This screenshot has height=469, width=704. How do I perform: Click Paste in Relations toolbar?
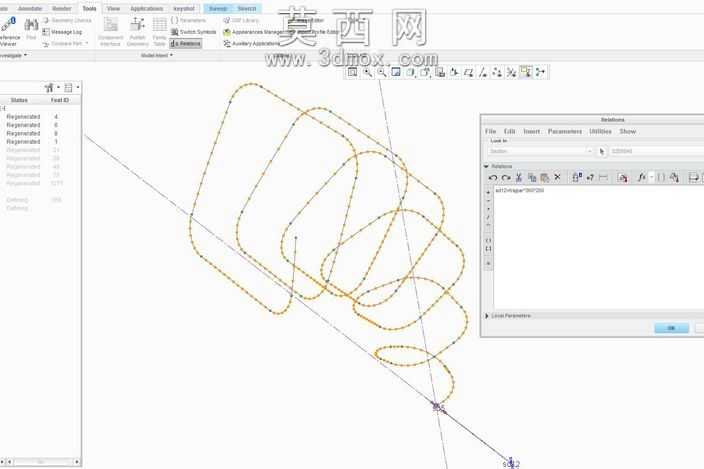544,178
